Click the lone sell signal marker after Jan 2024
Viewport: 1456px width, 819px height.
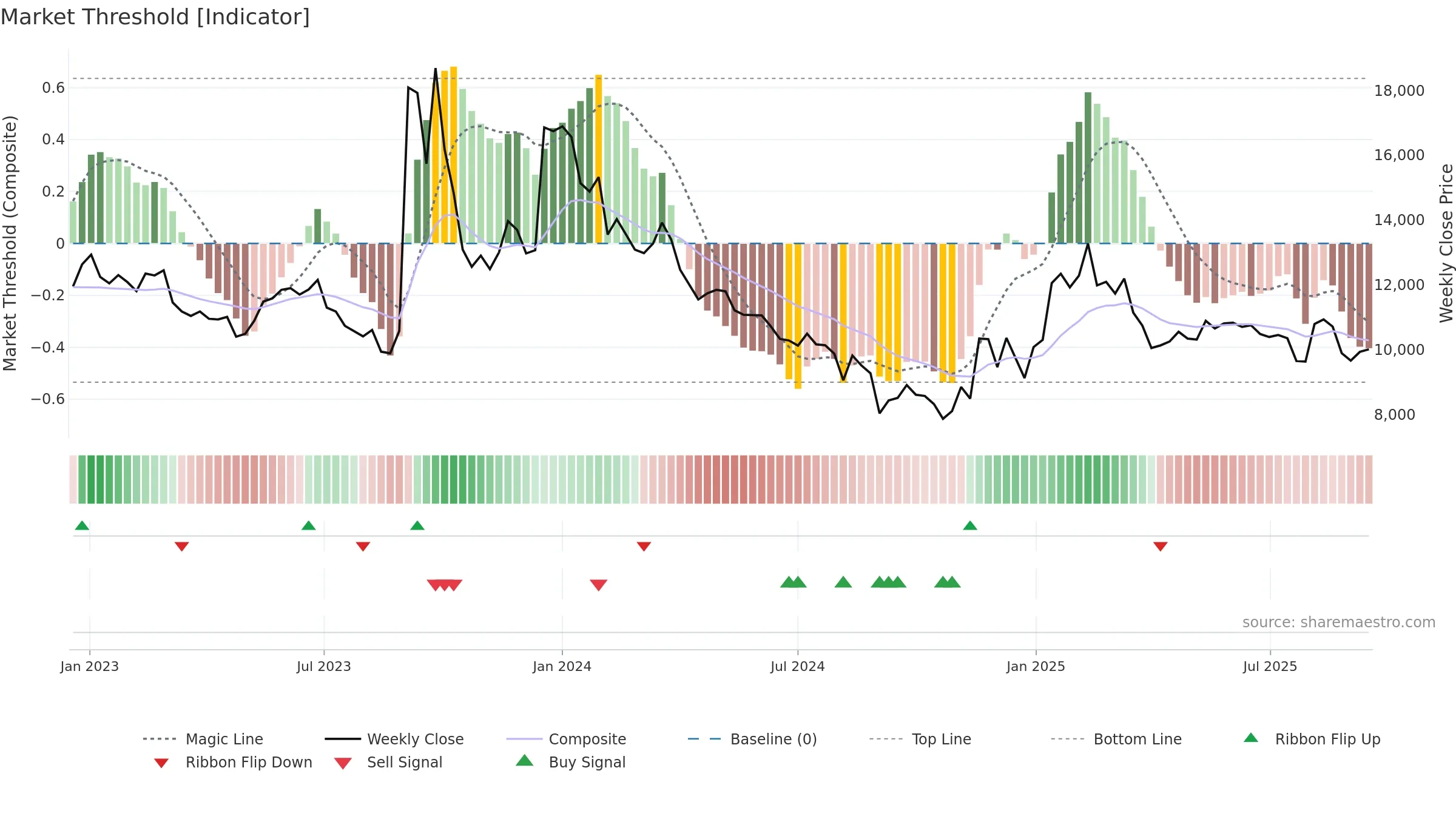point(599,585)
